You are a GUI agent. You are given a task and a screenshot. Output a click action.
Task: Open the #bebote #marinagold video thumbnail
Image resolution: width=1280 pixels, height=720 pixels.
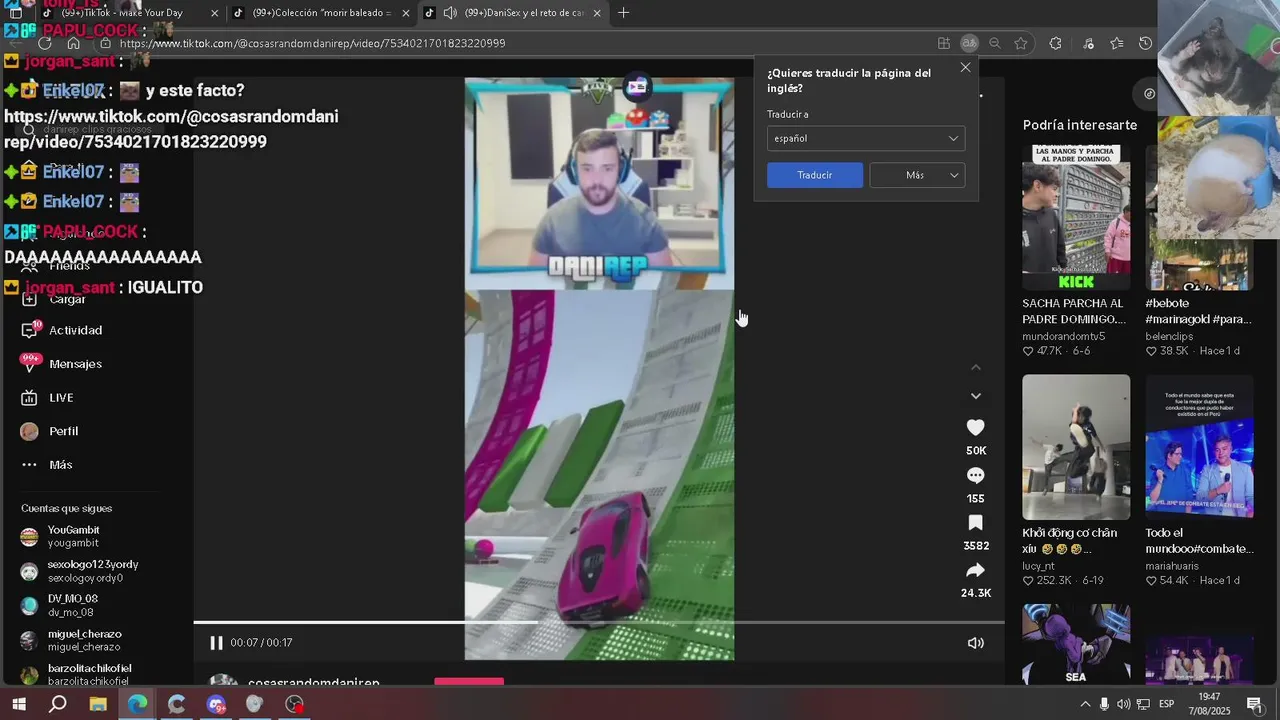pos(1199,217)
